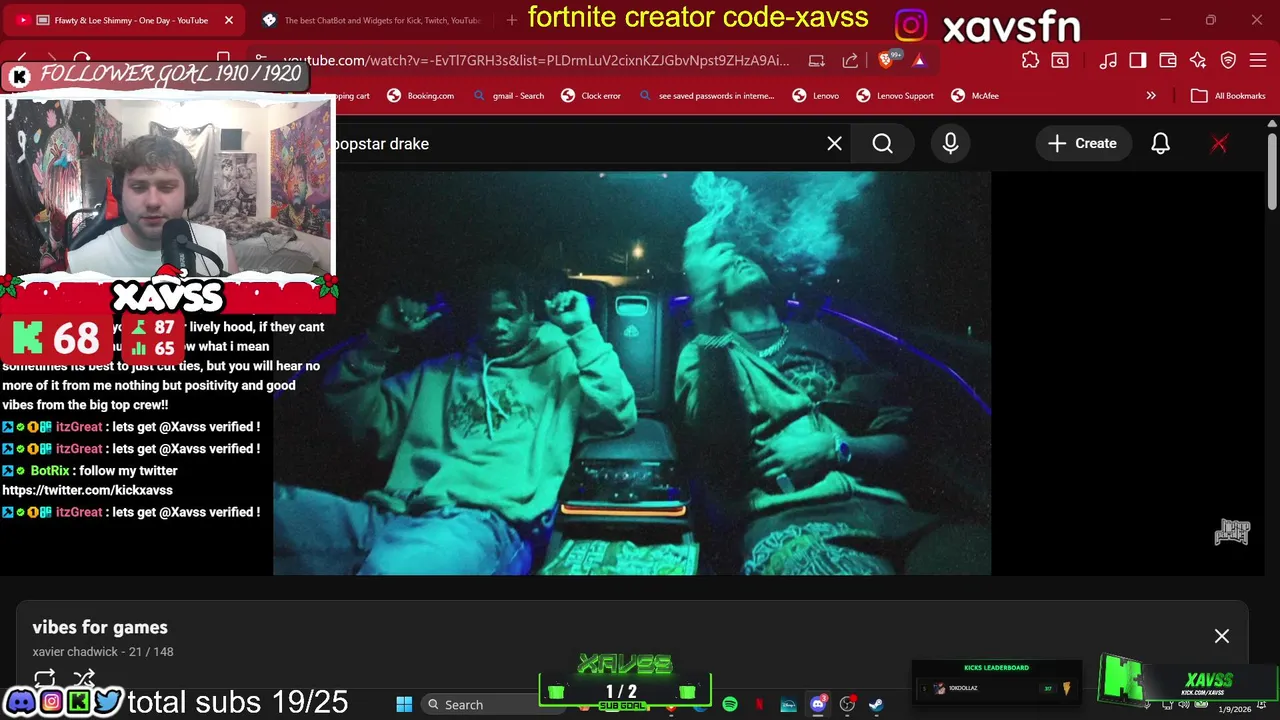The image size is (1280, 720).
Task: Switch to the Flawty & Loe Shimmy YouTube tab
Action: 124,20
